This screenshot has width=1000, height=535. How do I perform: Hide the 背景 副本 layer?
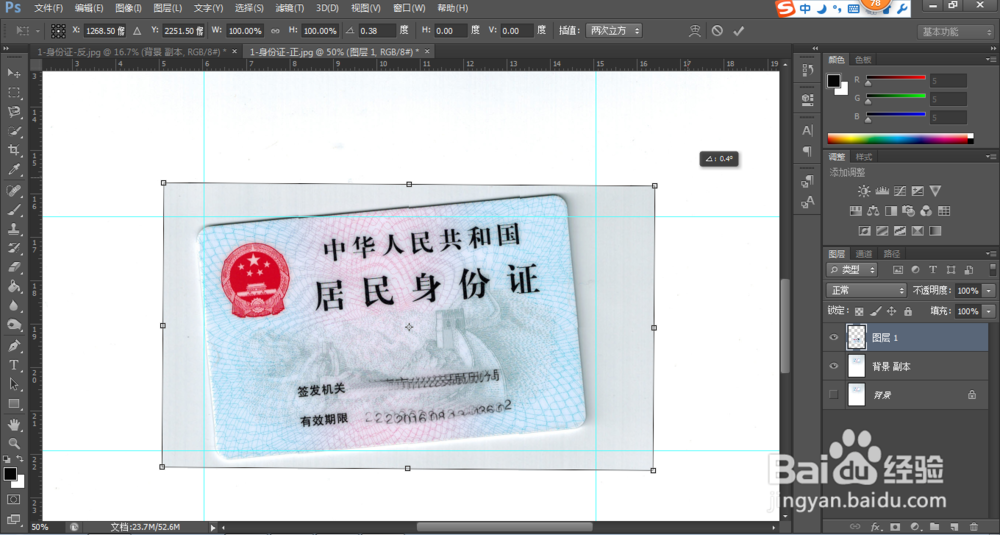(834, 366)
